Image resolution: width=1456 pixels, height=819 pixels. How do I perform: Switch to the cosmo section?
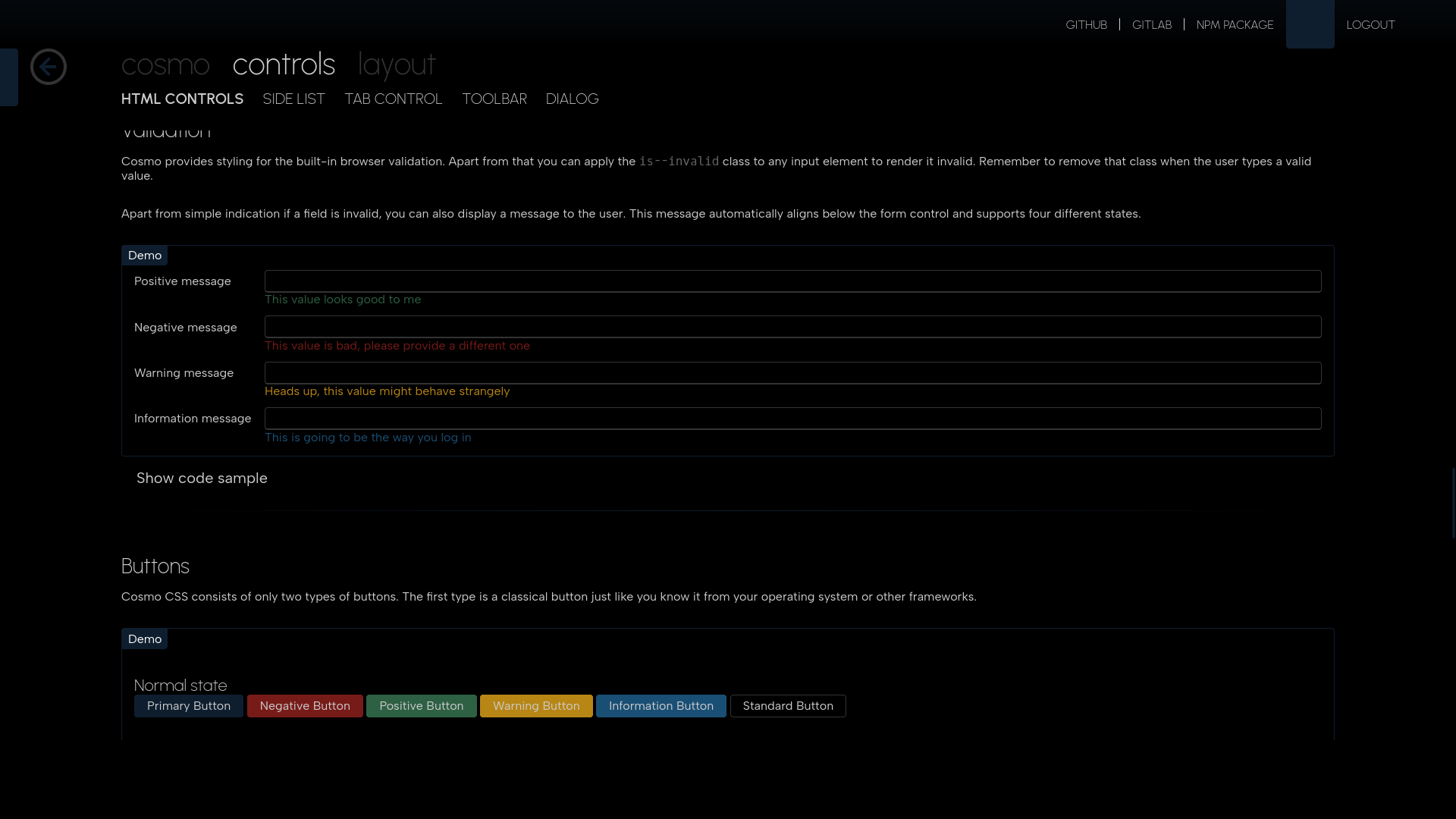(x=165, y=64)
